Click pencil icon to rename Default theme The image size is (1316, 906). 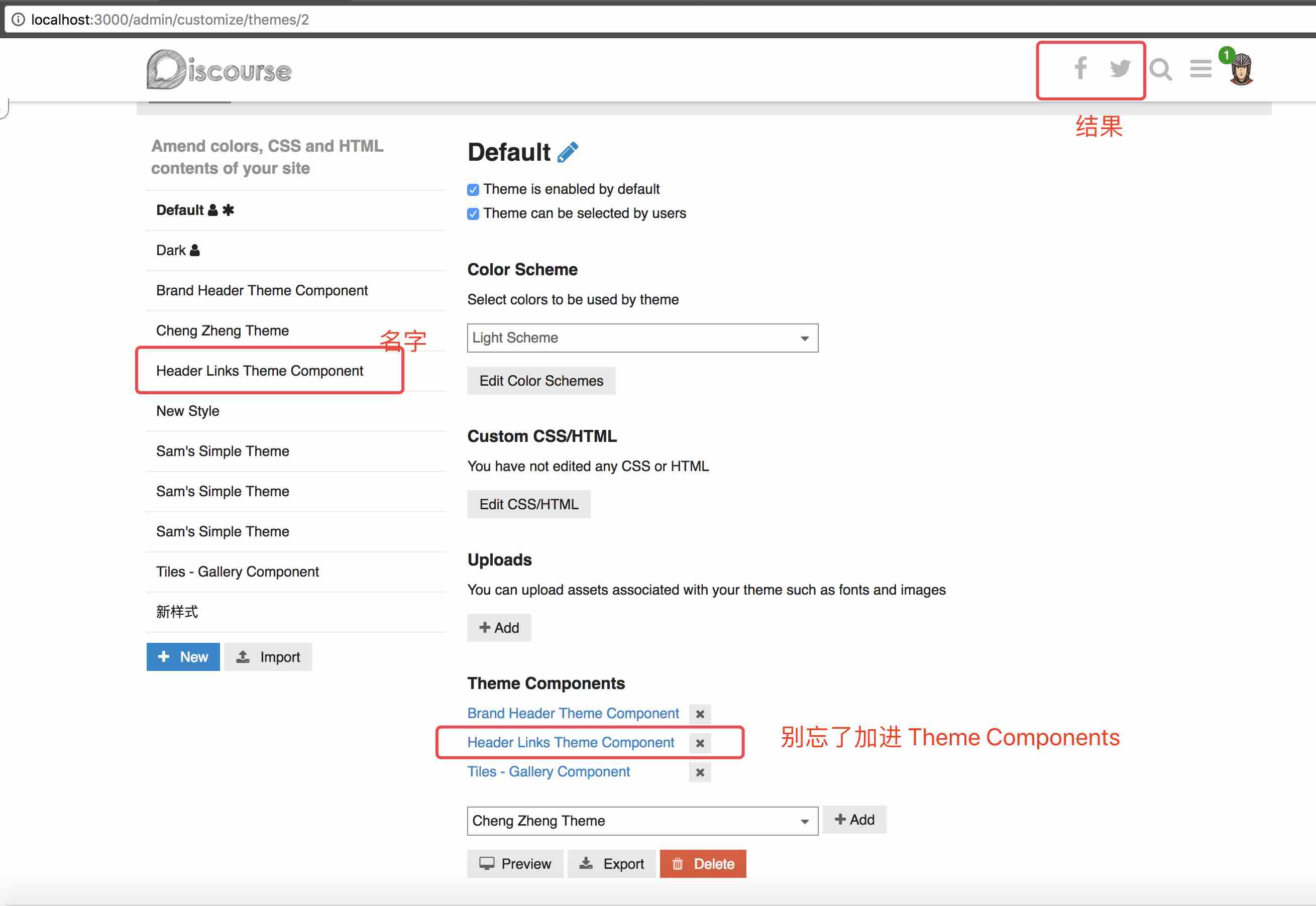click(568, 152)
